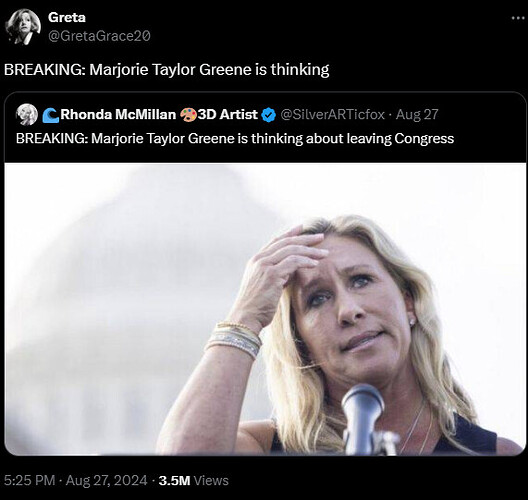528x500 pixels.
Task: Click the blue wave emoji icon
Action: pyautogui.click(x=51, y=115)
